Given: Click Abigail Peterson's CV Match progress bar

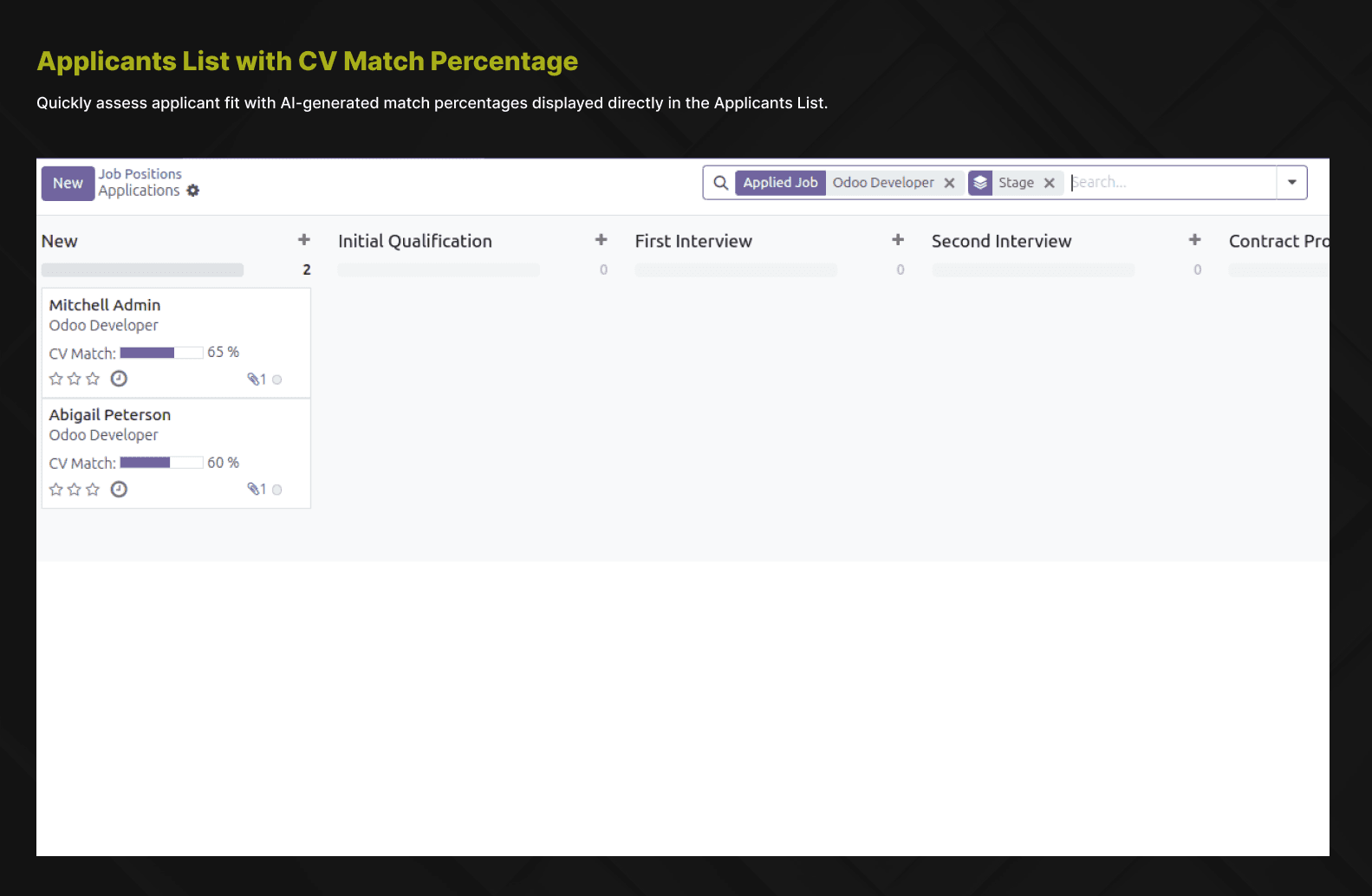Looking at the screenshot, I should coord(161,463).
